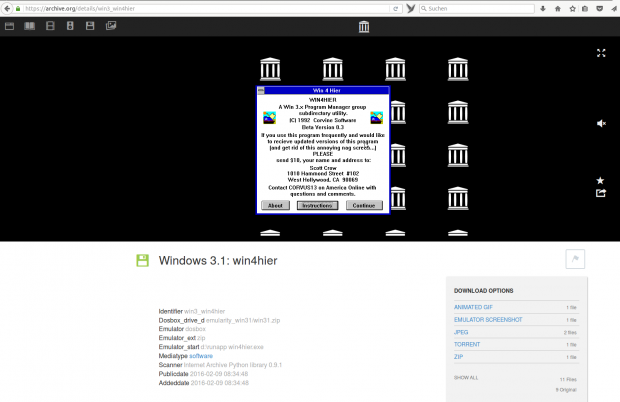Enter fullscreen mode for the emulator
620x402 pixels.
[601, 53]
